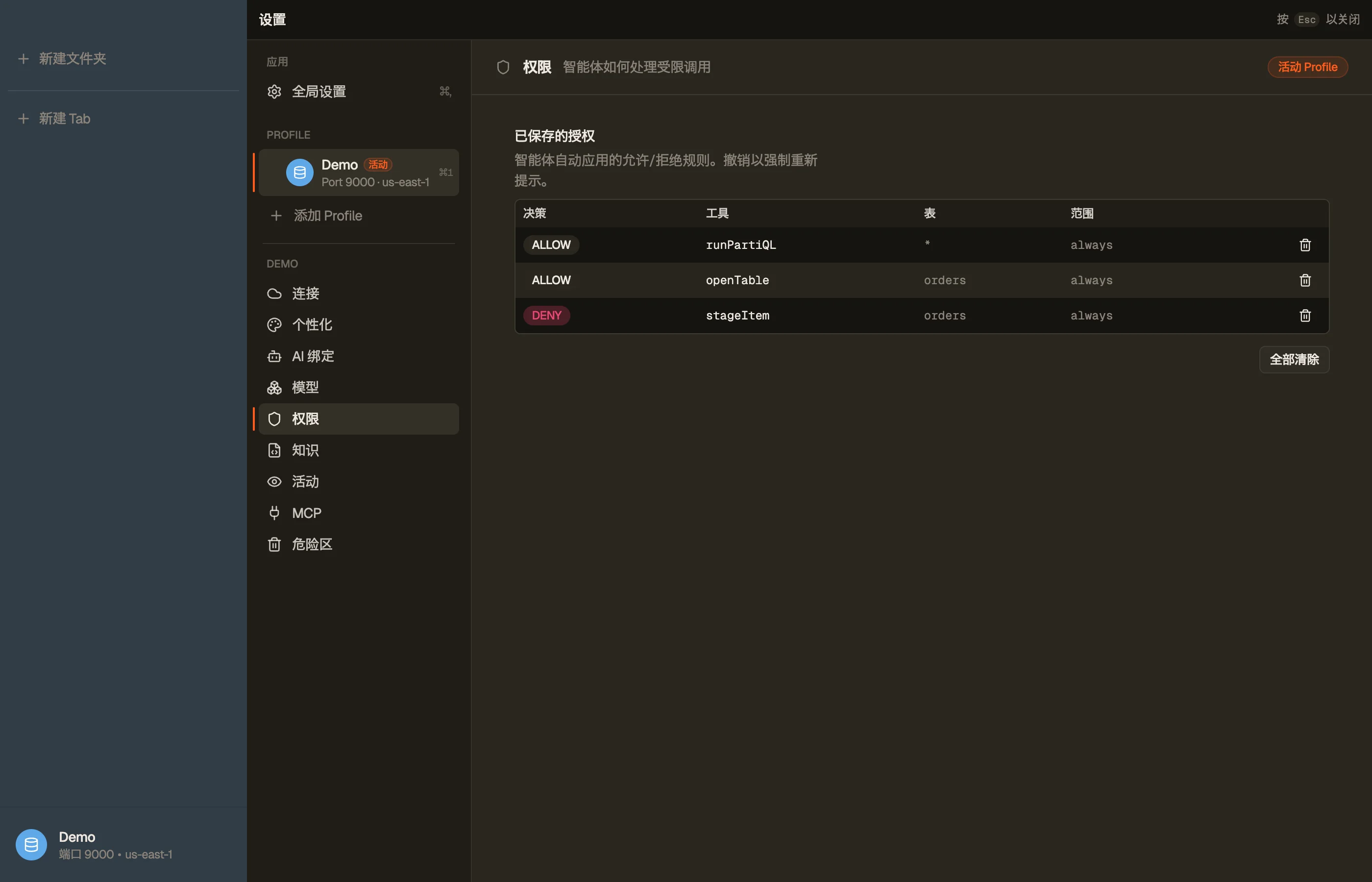This screenshot has height=882, width=1372.
Task: Click the palette icon for 个性化
Action: (x=274, y=325)
